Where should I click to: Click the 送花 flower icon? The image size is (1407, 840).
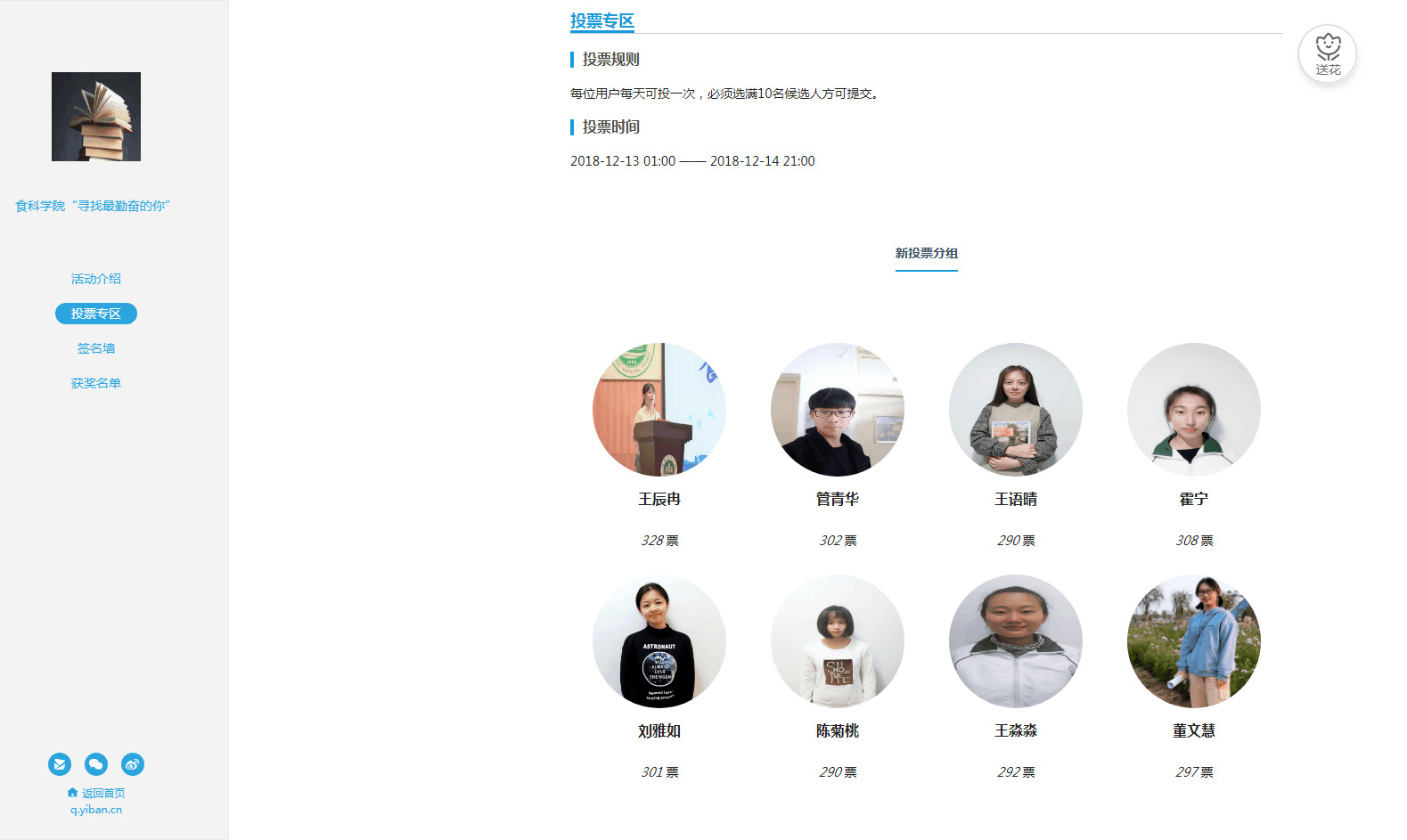point(1328,53)
